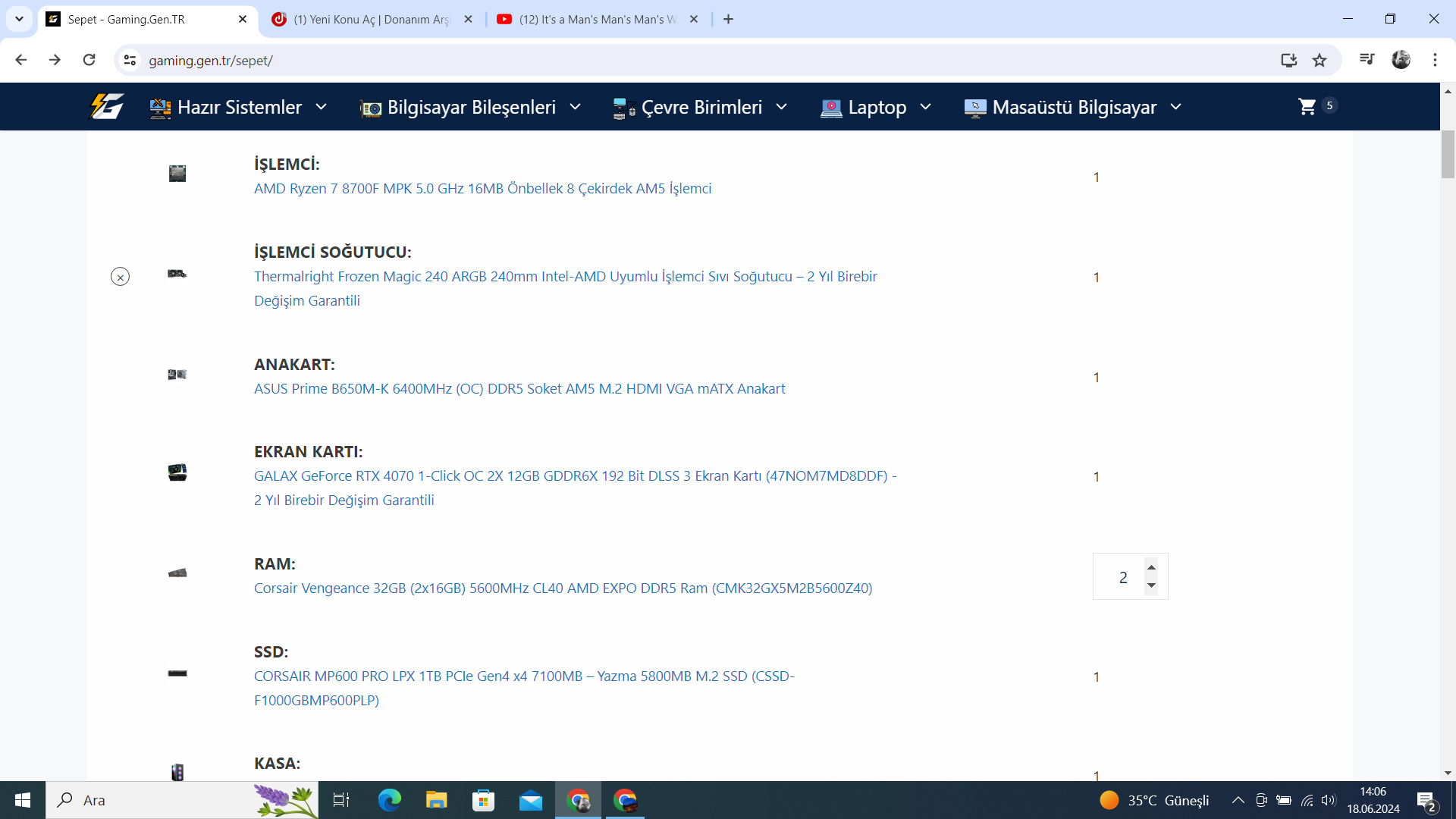1456x819 pixels.
Task: Open the shopping cart icon
Action: (x=1307, y=106)
